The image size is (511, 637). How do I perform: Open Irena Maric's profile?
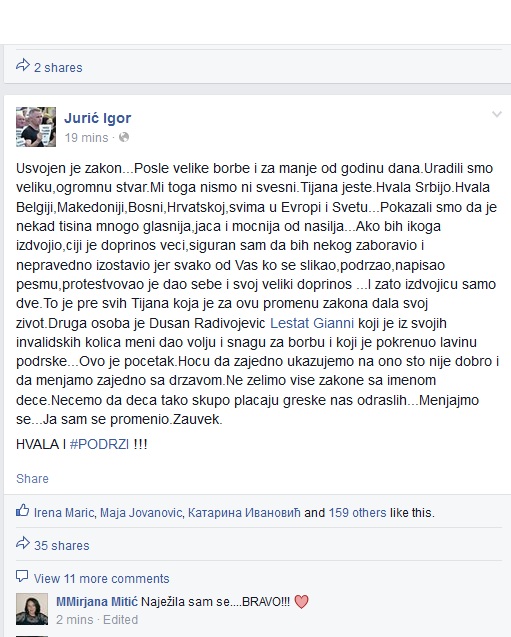click(64, 513)
